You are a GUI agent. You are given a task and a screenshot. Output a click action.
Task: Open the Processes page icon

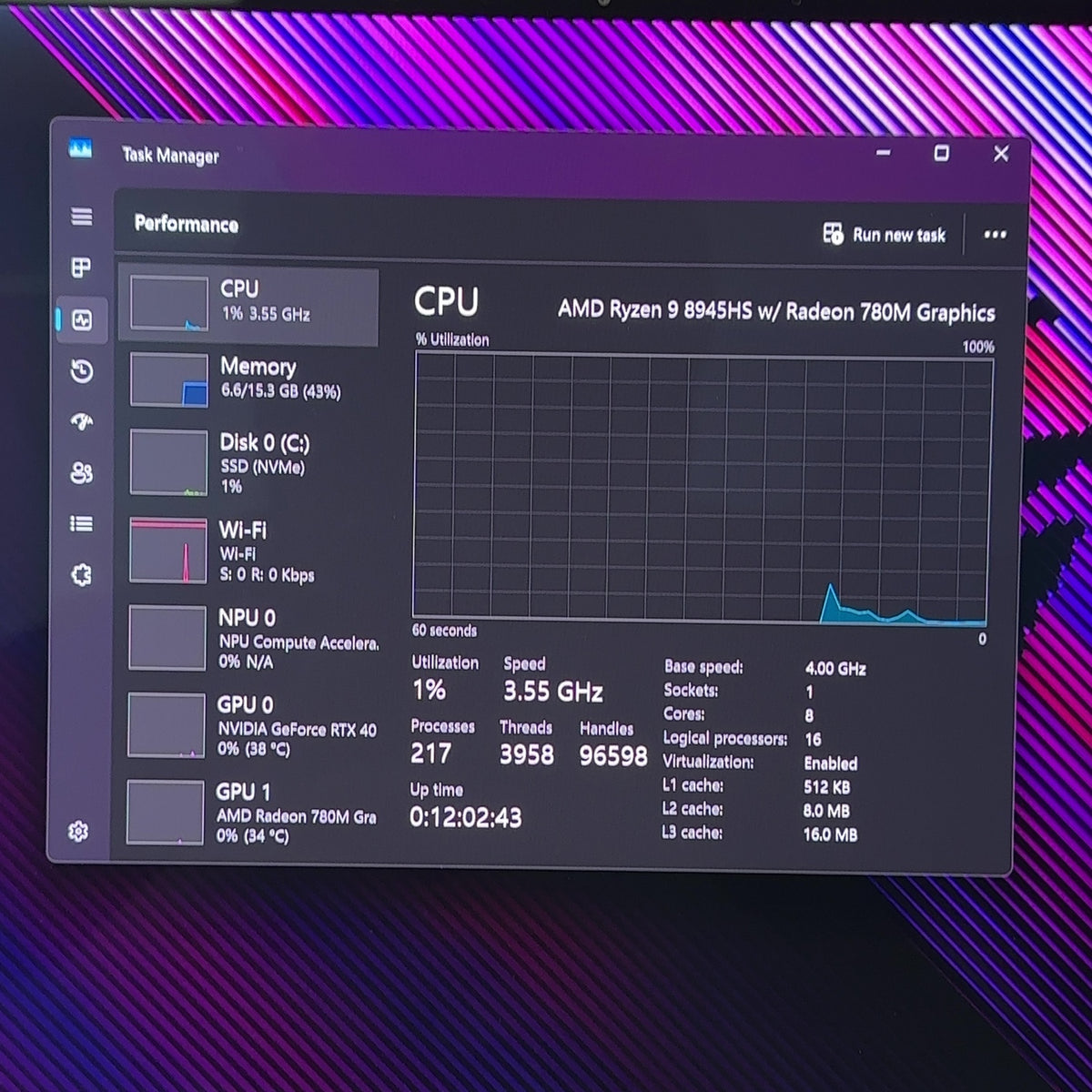tap(81, 268)
